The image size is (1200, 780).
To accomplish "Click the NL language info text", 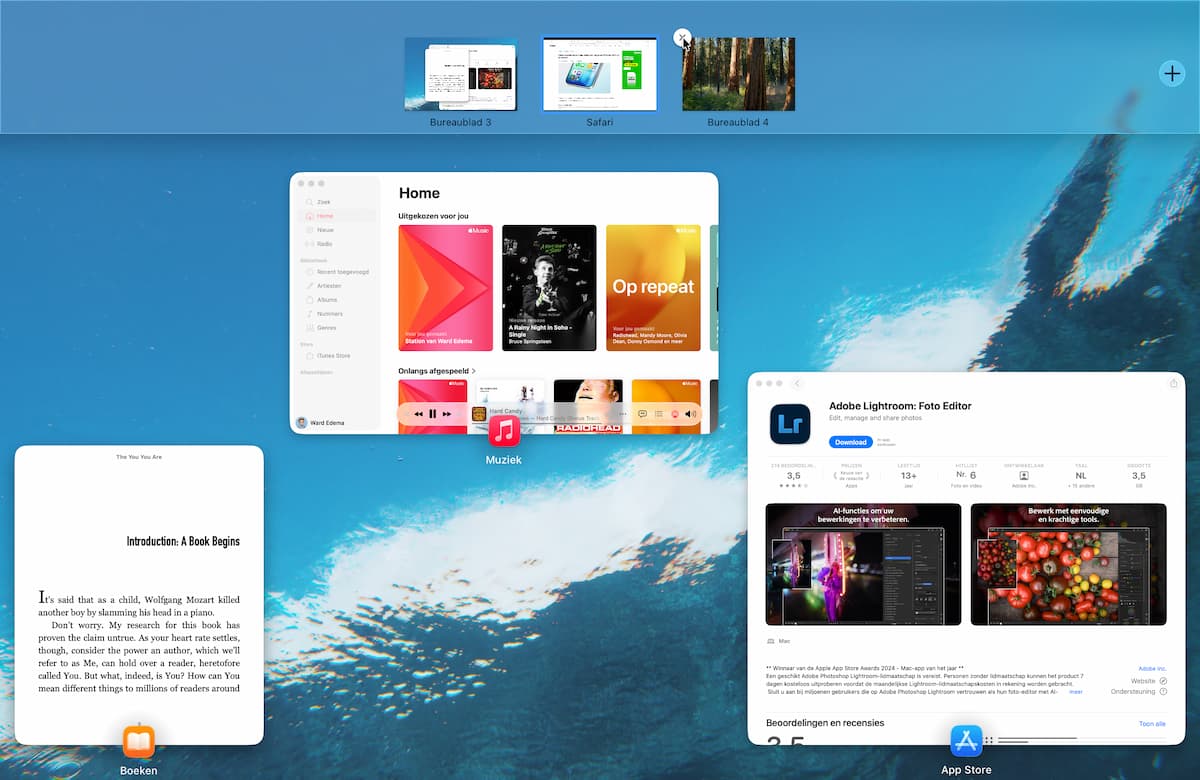I will pos(1081,476).
